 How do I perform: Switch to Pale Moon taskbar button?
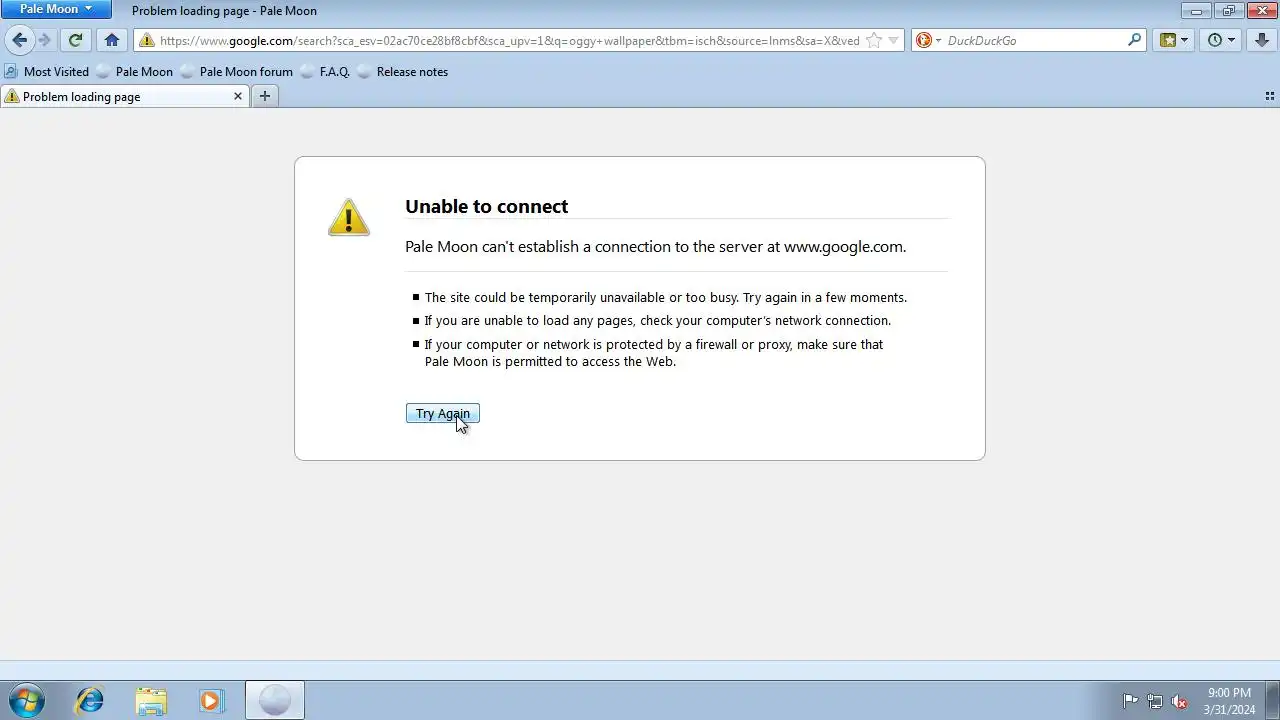point(275,700)
